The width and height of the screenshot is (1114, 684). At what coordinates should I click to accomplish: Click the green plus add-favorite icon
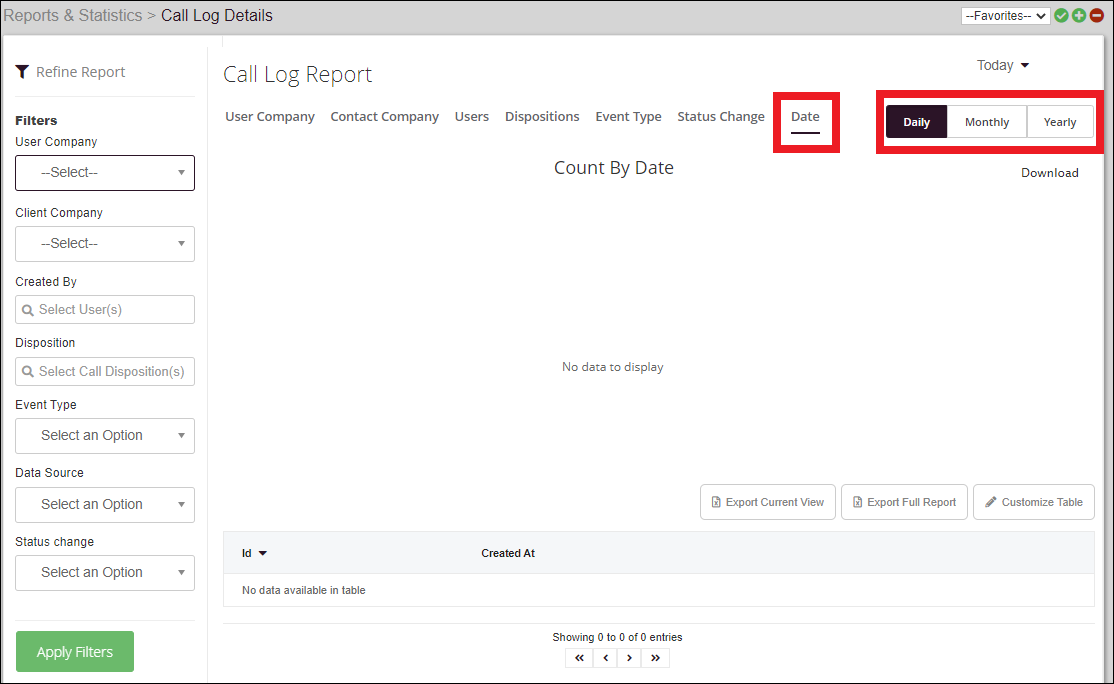click(1079, 16)
